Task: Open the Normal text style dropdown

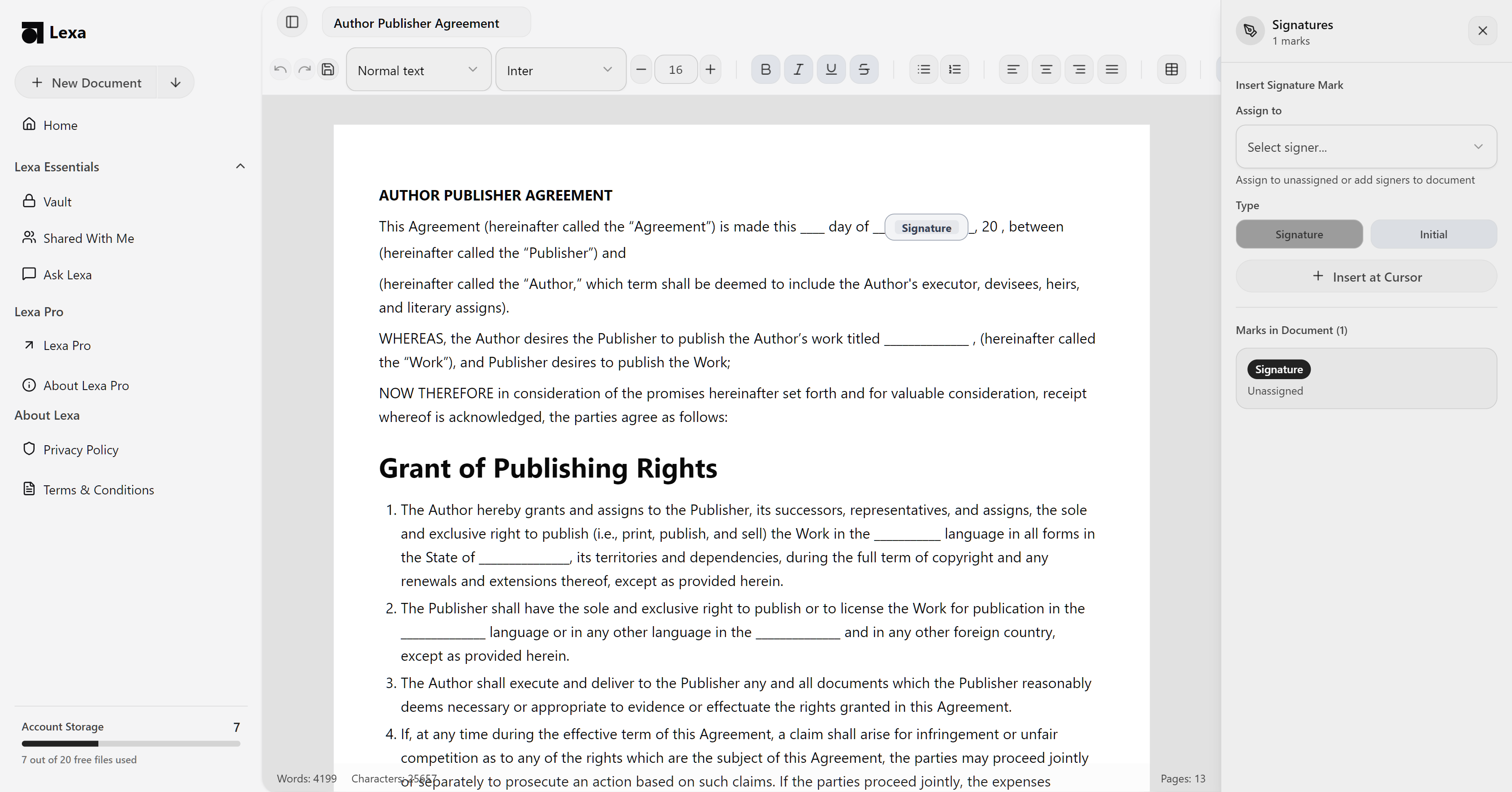Action: (418, 69)
